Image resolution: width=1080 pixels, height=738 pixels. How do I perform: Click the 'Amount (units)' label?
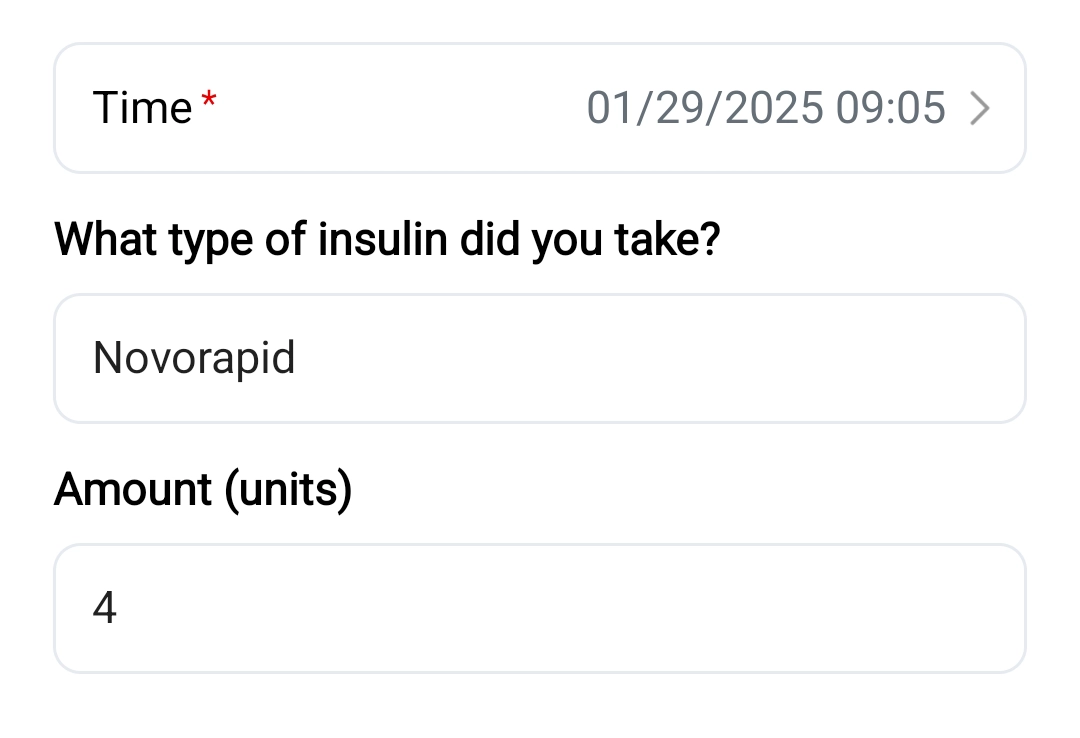pyautogui.click(x=203, y=490)
